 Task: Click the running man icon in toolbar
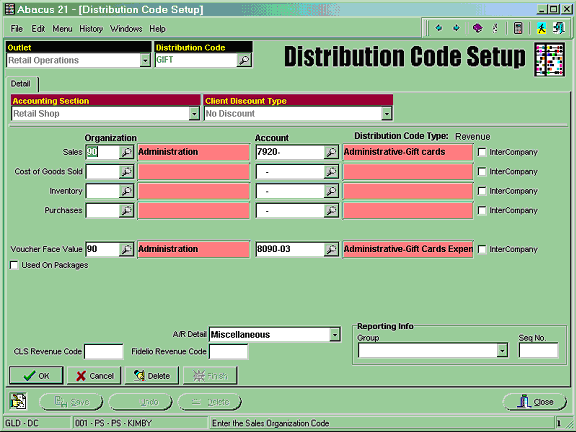tap(541, 28)
